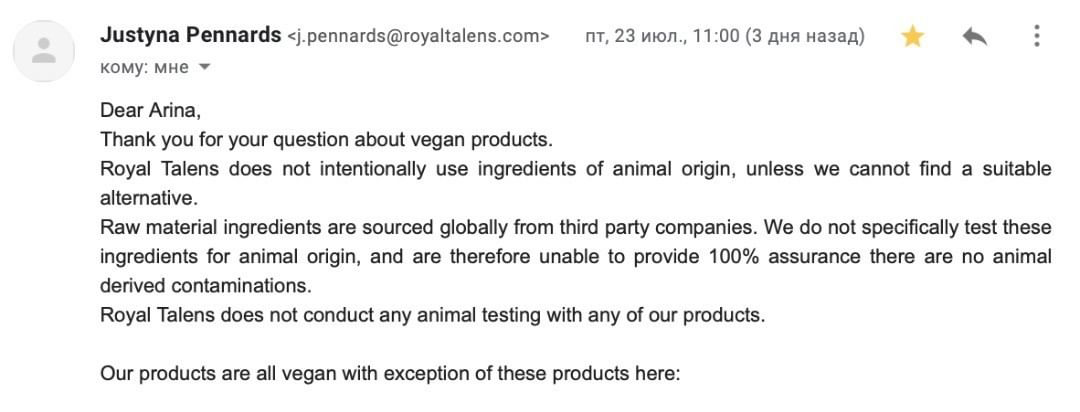This screenshot has width=1080, height=412.
Task: Click the 'кому: мне' recipient label
Action: 146,67
